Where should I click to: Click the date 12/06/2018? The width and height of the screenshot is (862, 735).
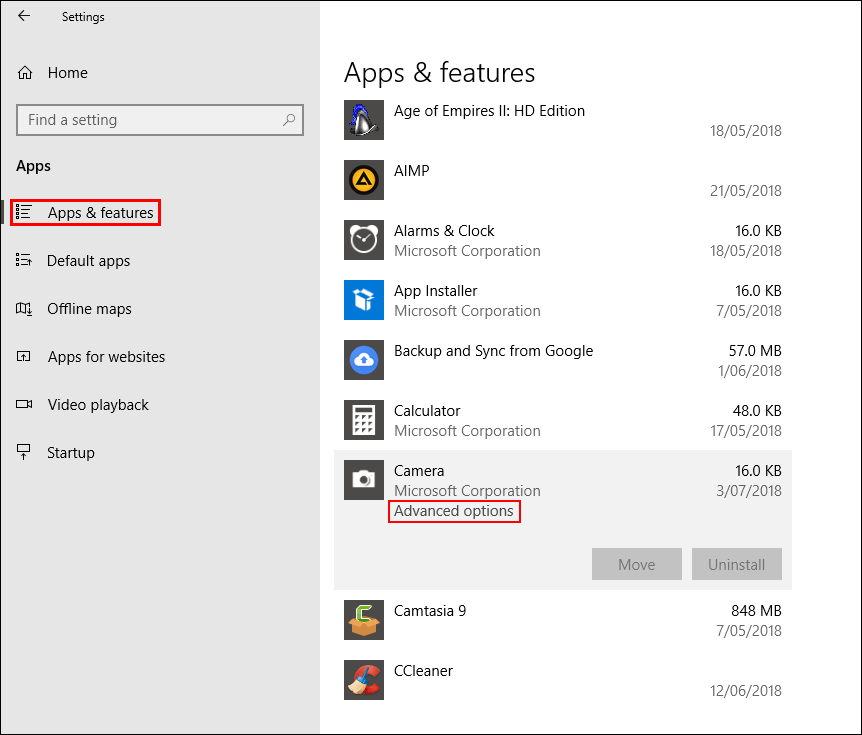coord(745,690)
